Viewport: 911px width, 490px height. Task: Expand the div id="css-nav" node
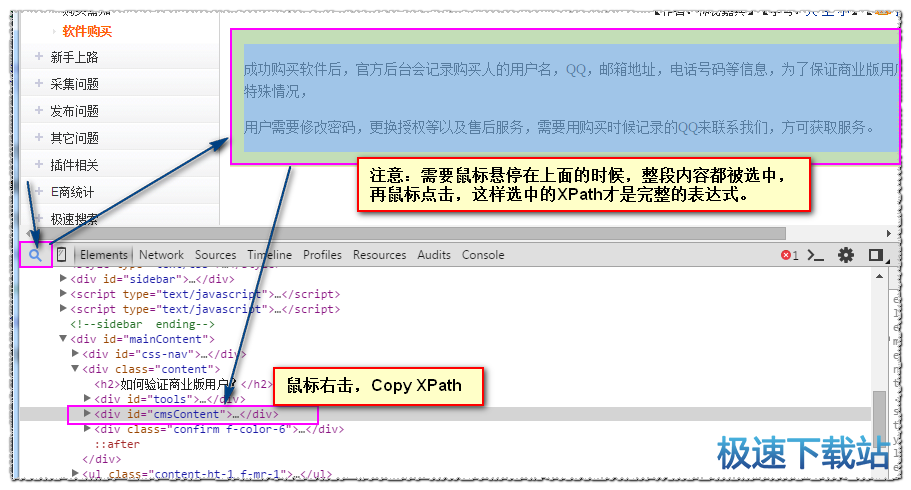[75, 353]
